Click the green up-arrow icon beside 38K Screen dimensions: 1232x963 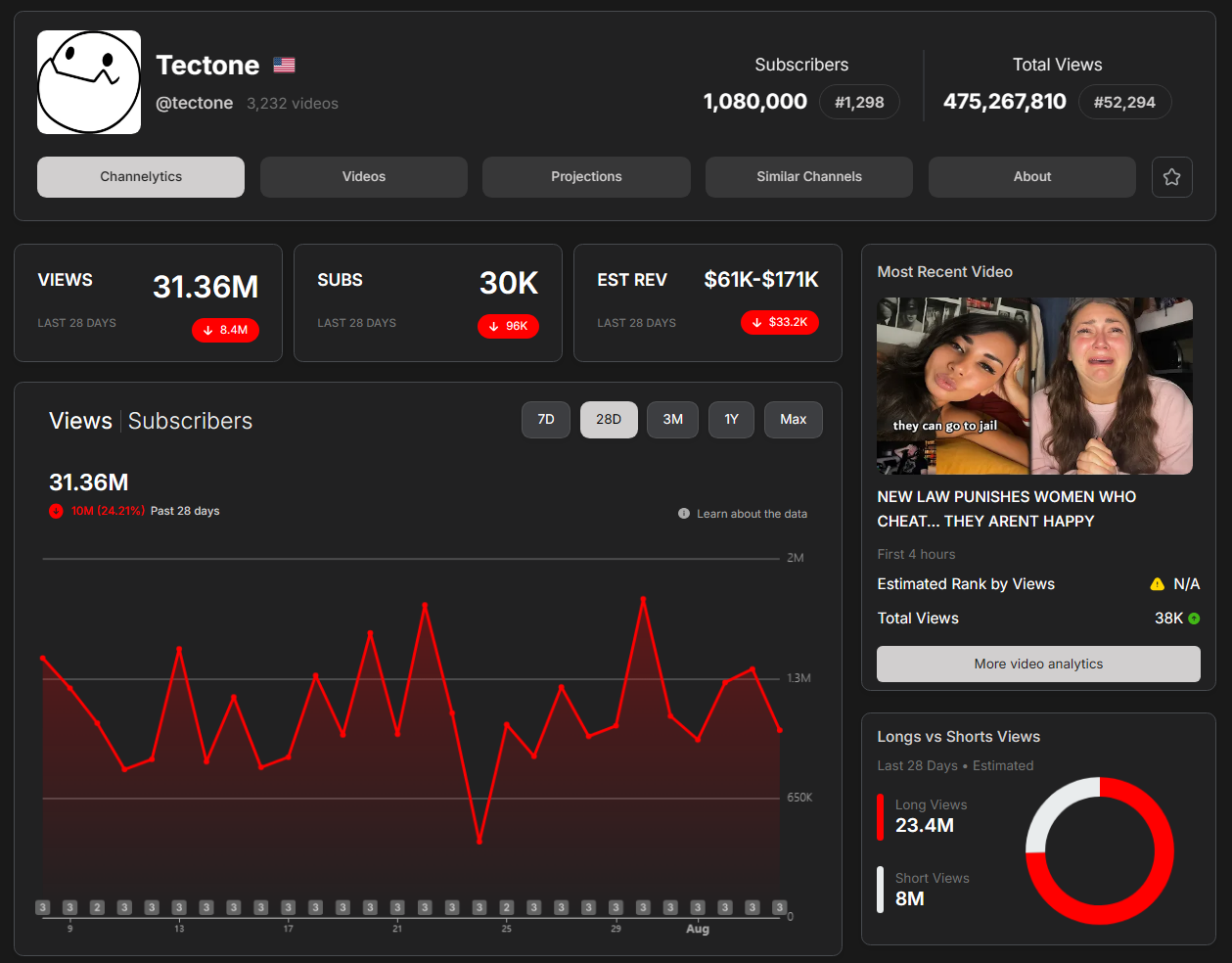tap(1194, 619)
